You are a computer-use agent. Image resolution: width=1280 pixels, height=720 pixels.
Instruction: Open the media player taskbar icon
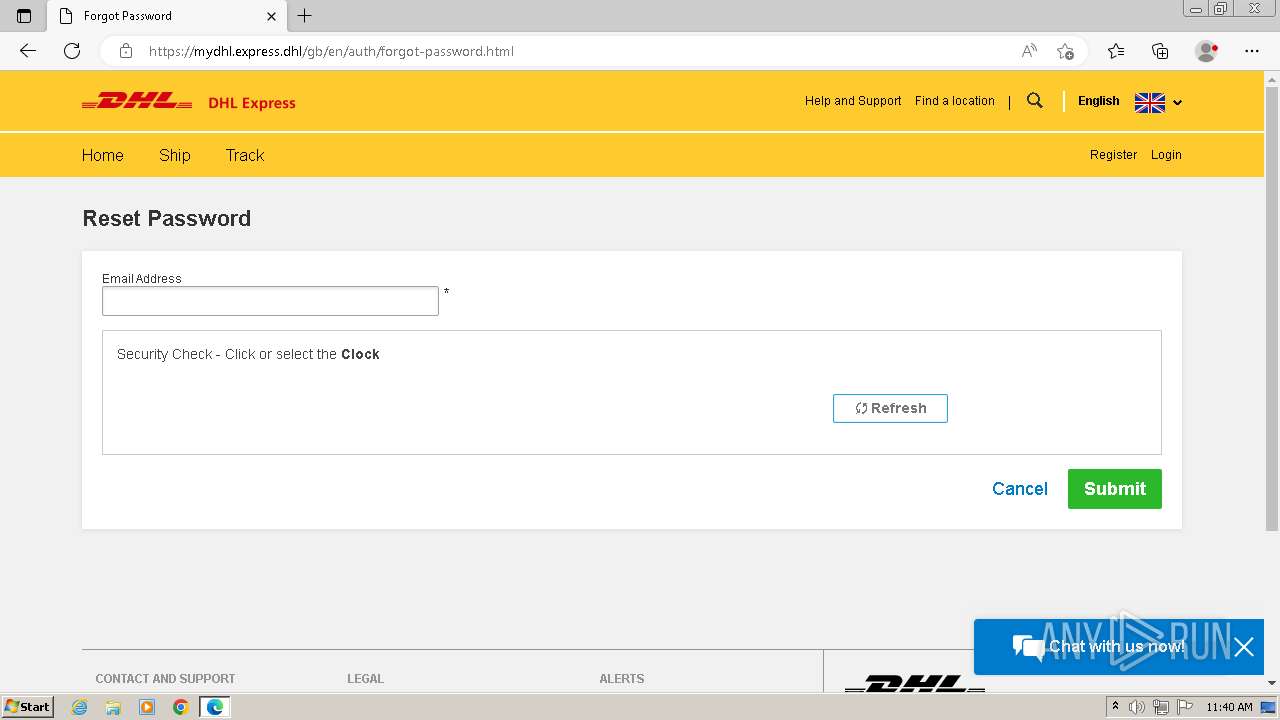[147, 707]
